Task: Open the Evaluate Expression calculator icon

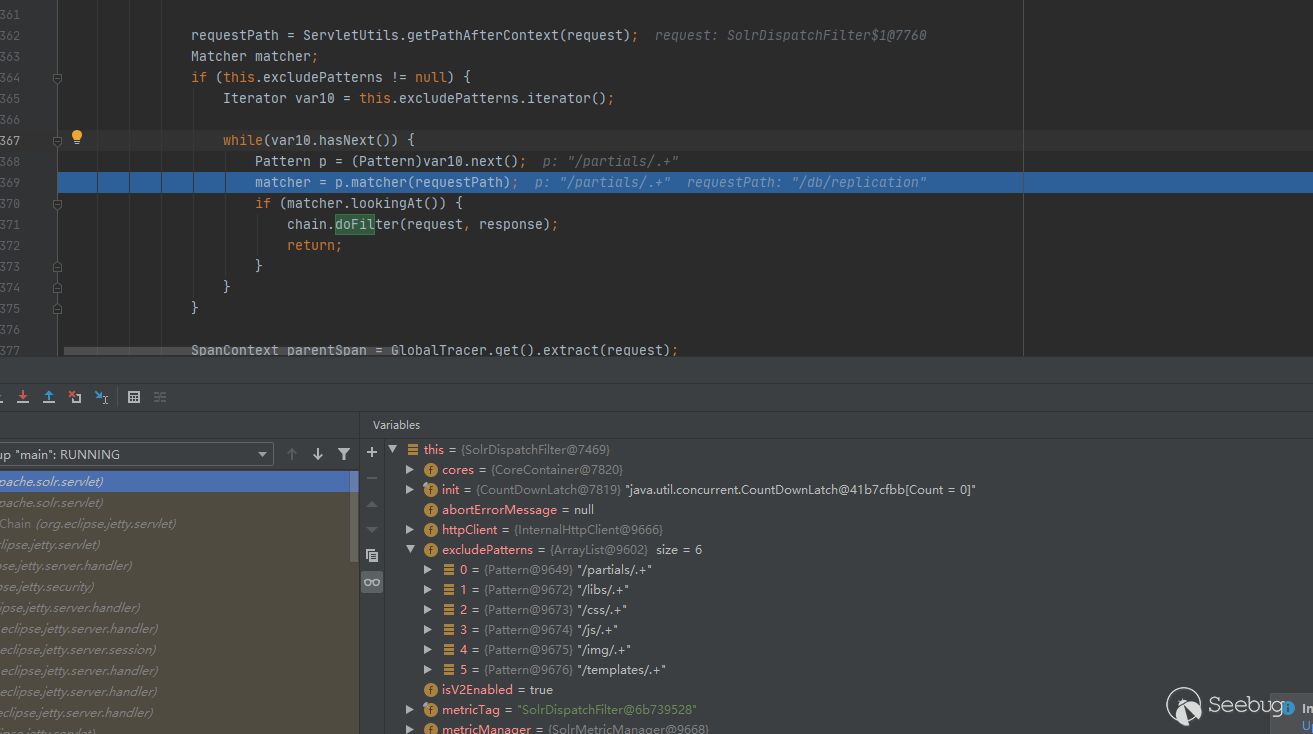Action: [x=134, y=397]
